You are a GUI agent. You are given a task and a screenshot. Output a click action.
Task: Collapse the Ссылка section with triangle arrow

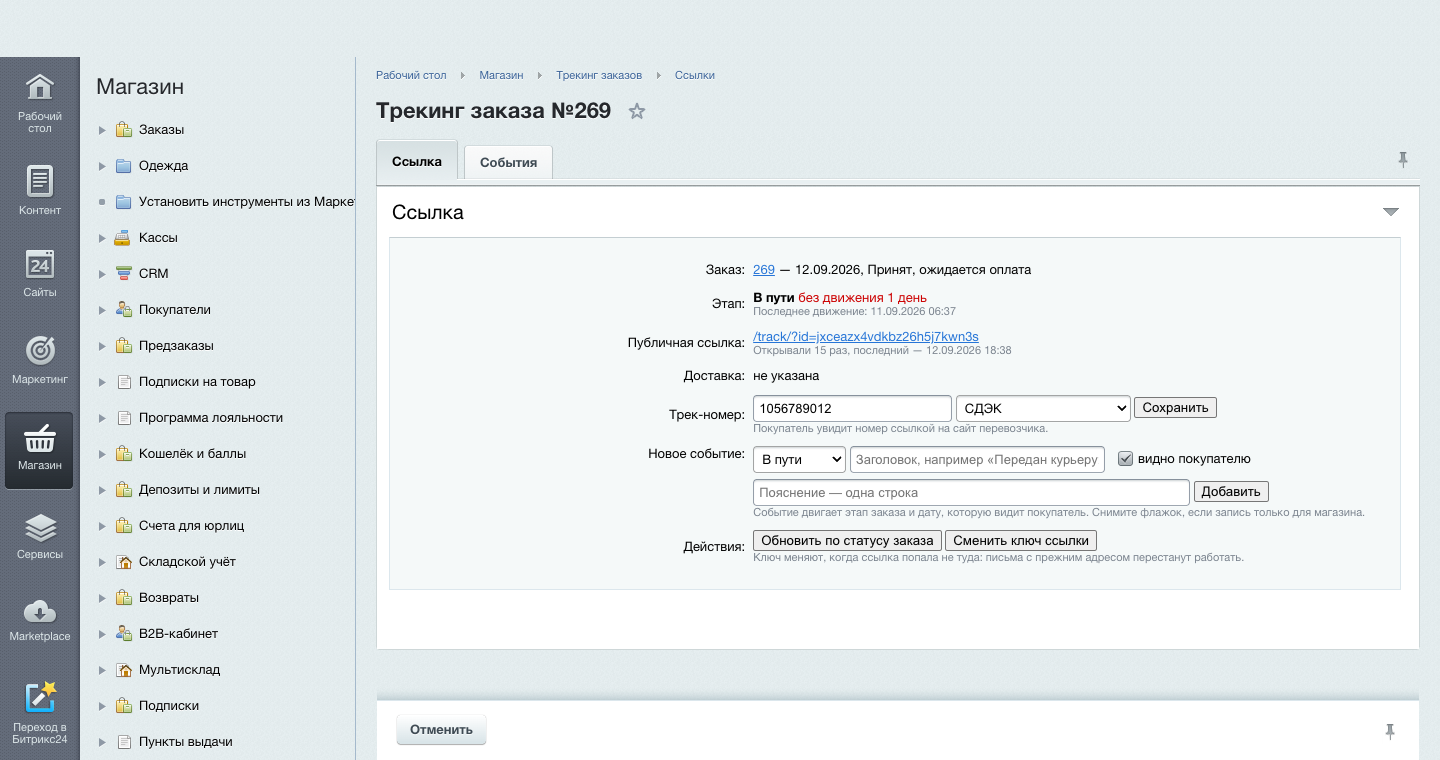[1390, 212]
